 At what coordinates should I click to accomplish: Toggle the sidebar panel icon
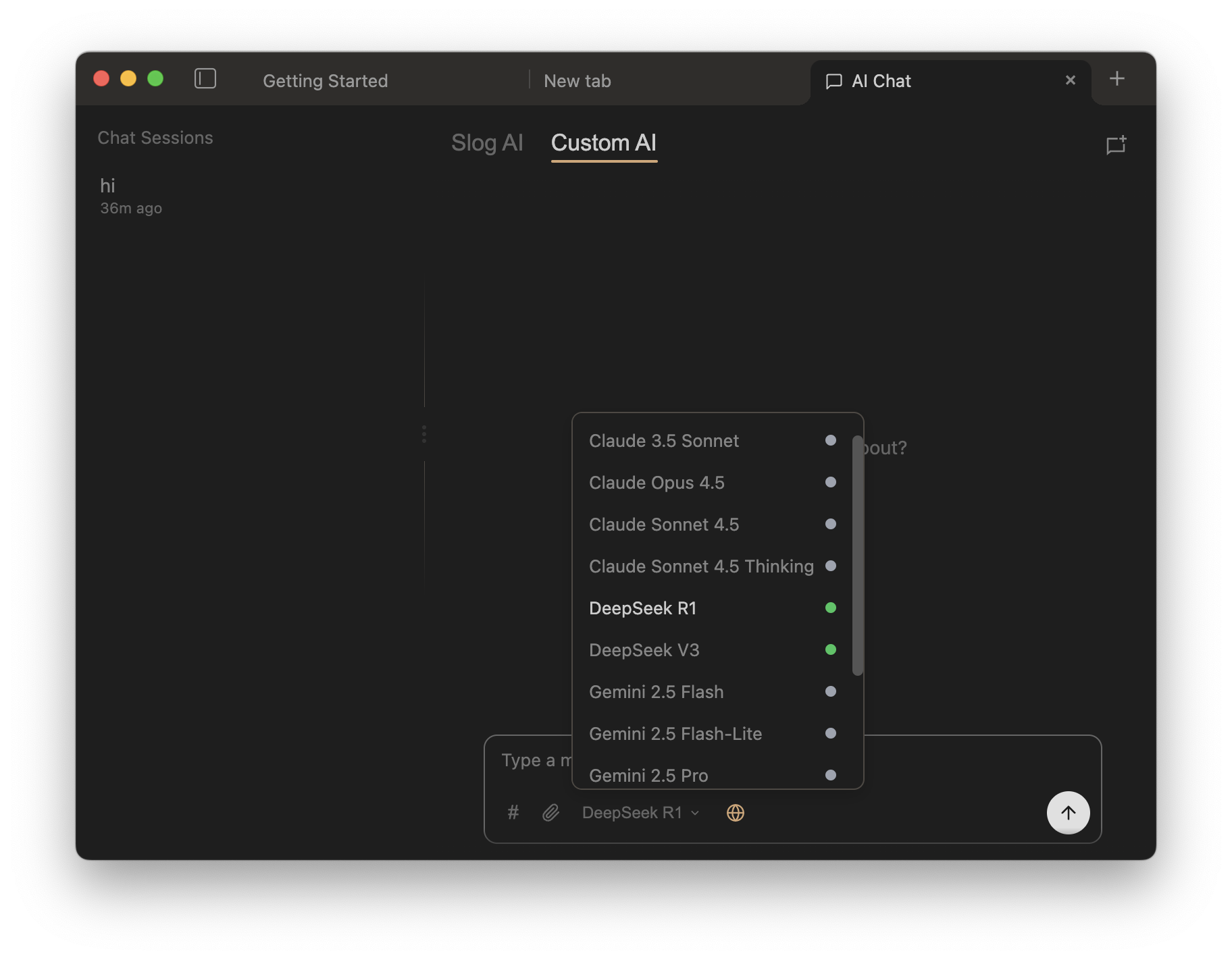coord(205,79)
